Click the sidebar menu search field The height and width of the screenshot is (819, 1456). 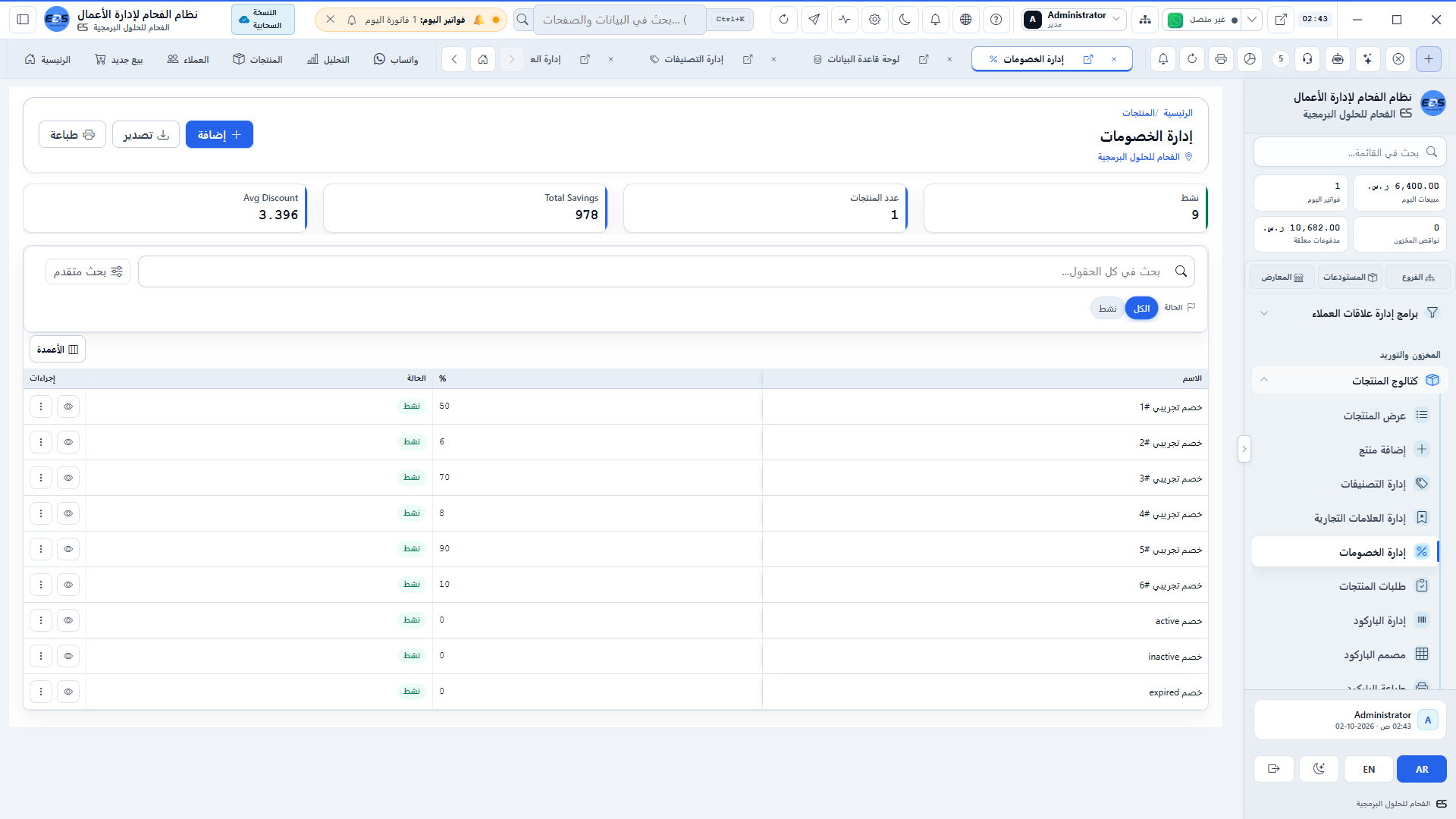point(1350,152)
